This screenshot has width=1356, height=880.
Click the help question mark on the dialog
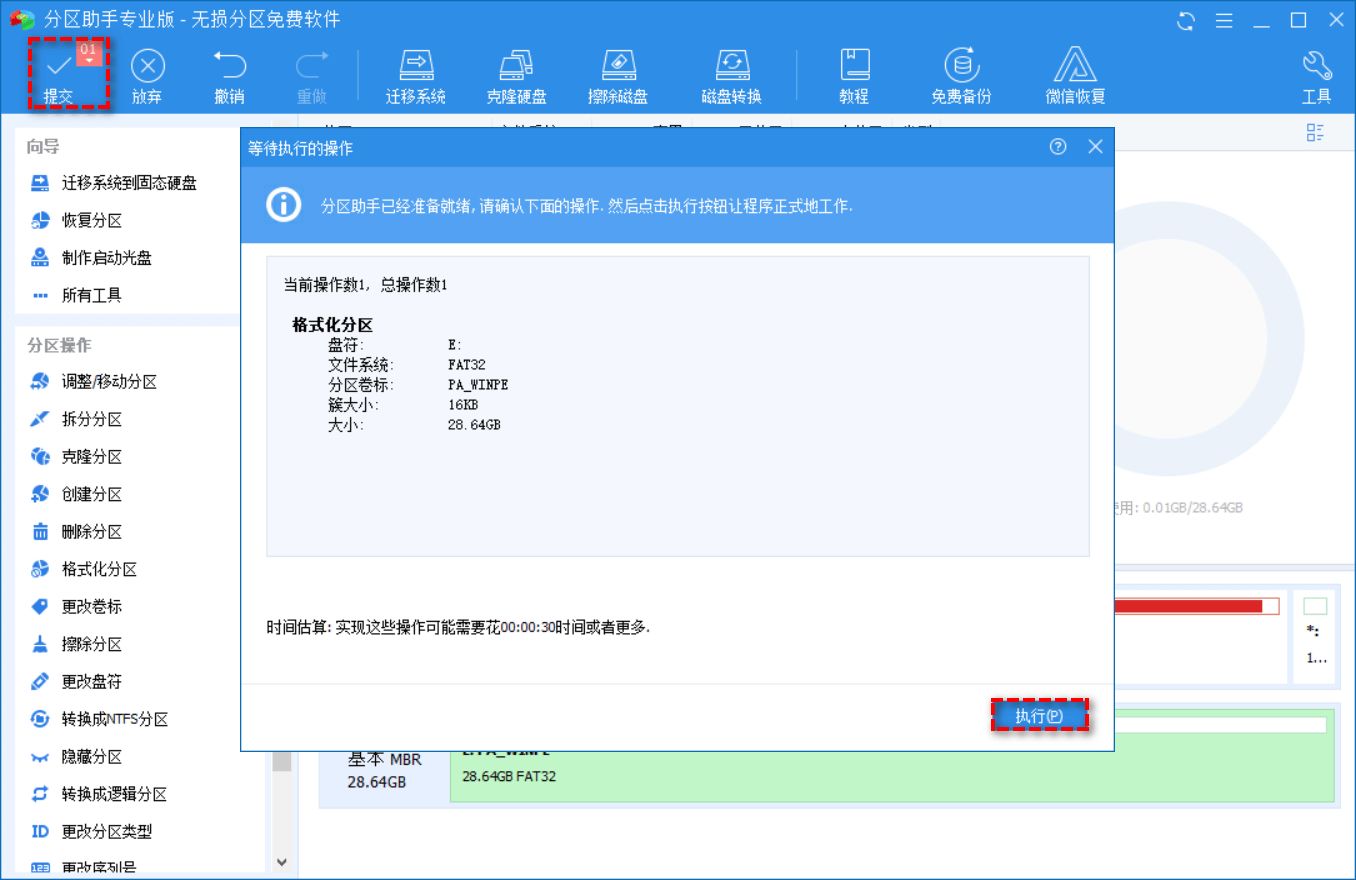pos(1058,146)
